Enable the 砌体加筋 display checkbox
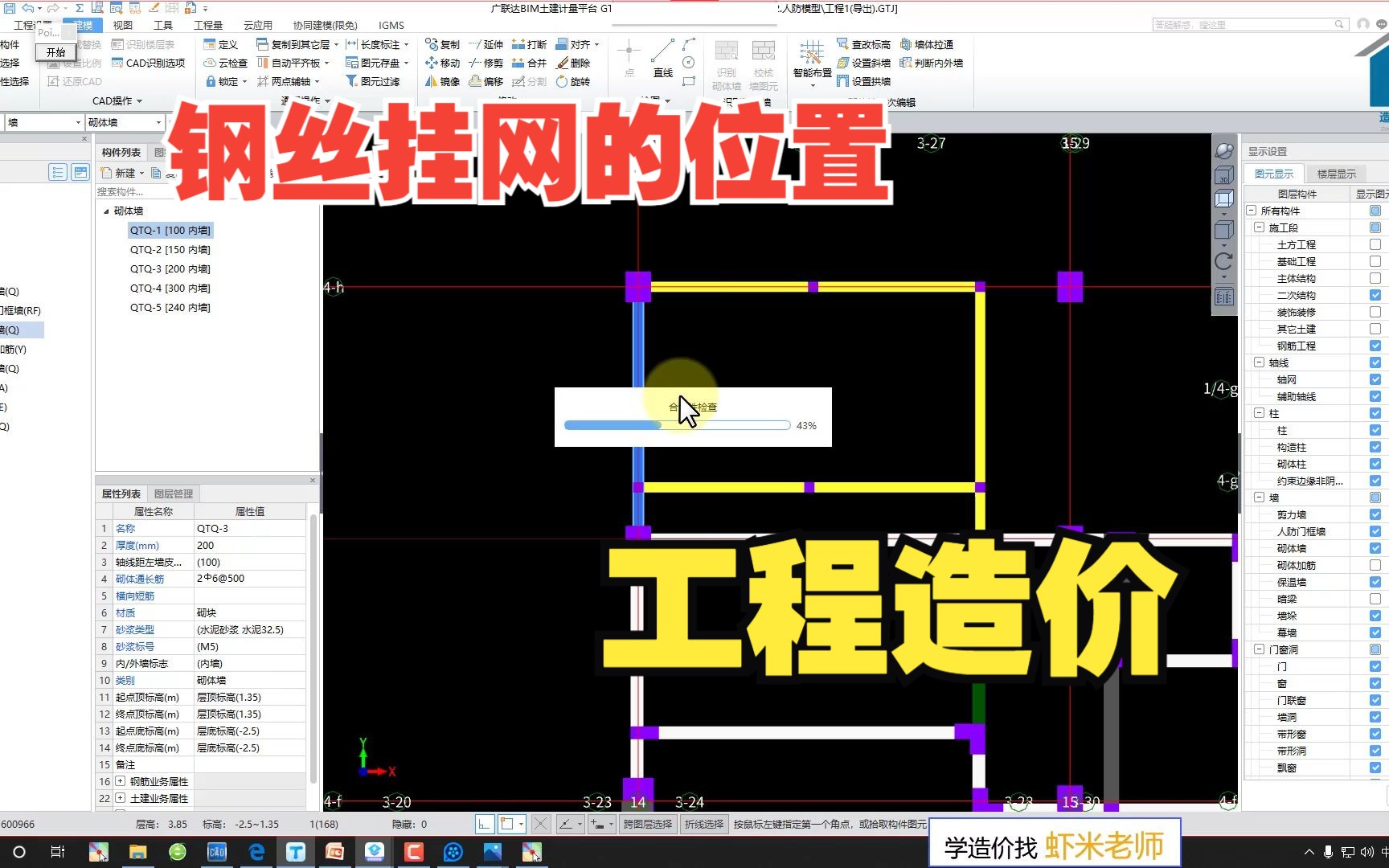The height and width of the screenshot is (868, 1389). [1375, 565]
